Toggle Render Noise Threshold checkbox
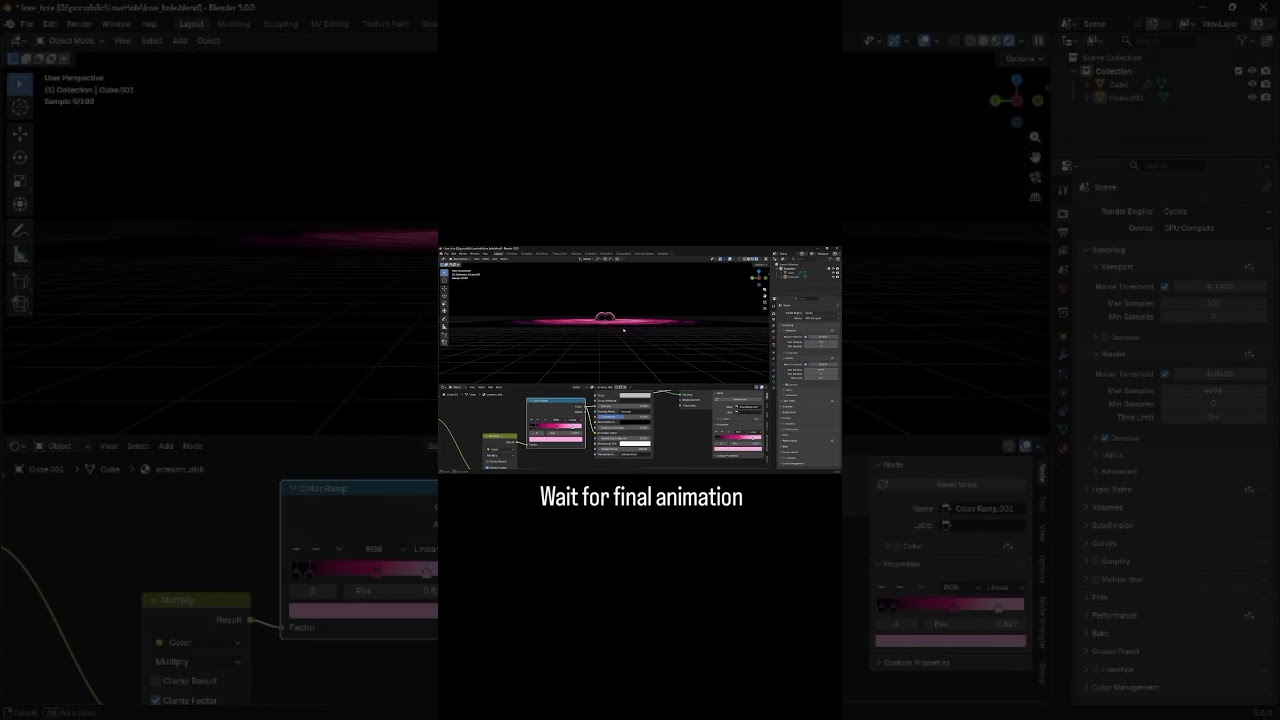Image resolution: width=1280 pixels, height=720 pixels. coord(1164,374)
